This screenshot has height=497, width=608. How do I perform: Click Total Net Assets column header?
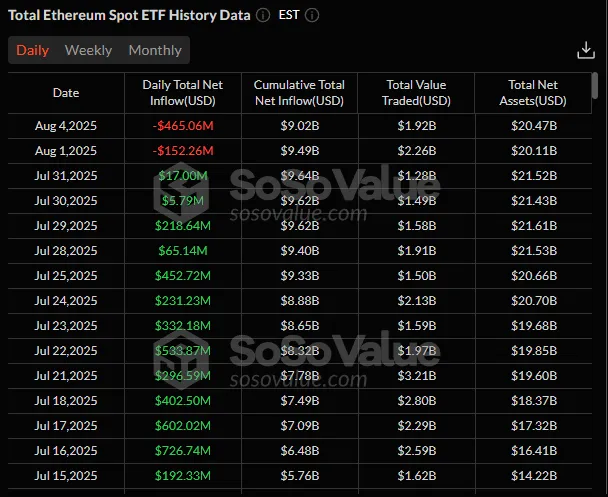click(x=535, y=93)
